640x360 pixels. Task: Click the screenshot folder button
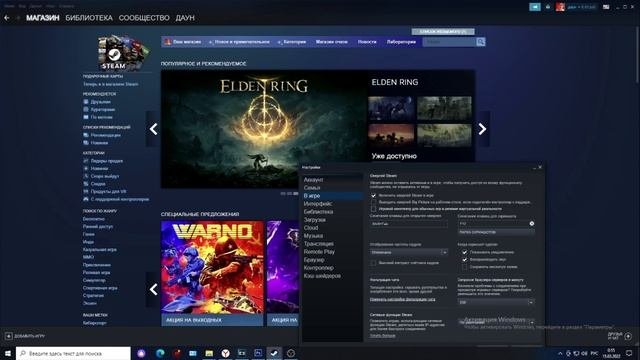(x=496, y=232)
